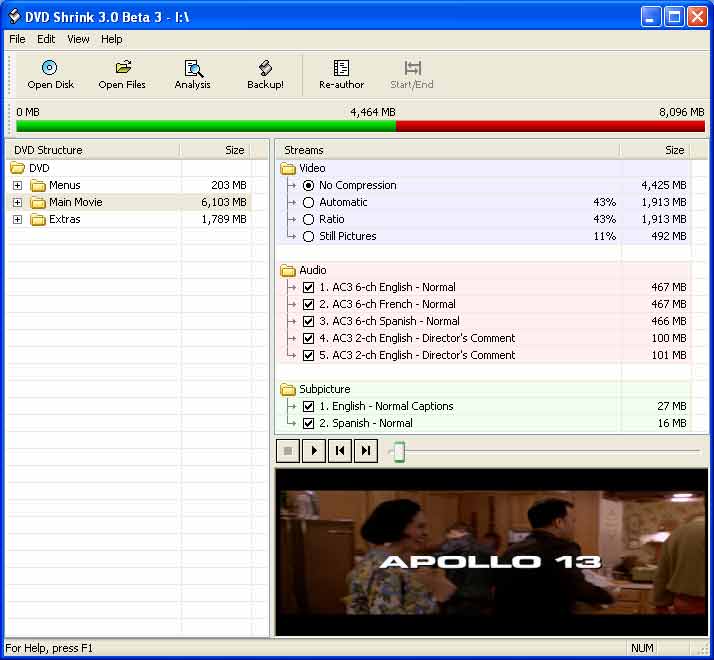Screen dimensions: 714x660
Task: Uncheck AC3 6-ch French audio stream
Action: click(x=308, y=304)
